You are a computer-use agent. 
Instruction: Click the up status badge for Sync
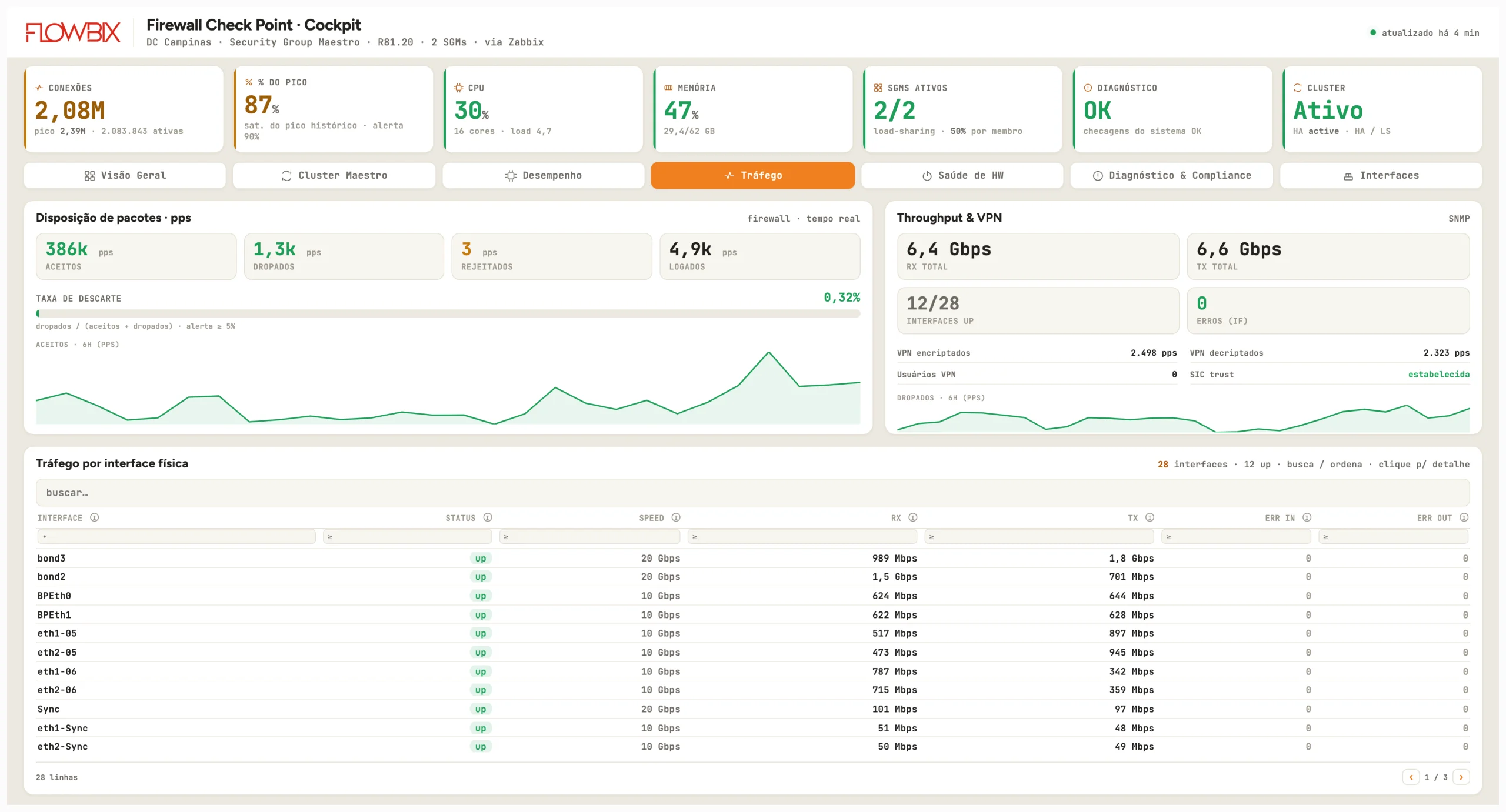[481, 709]
